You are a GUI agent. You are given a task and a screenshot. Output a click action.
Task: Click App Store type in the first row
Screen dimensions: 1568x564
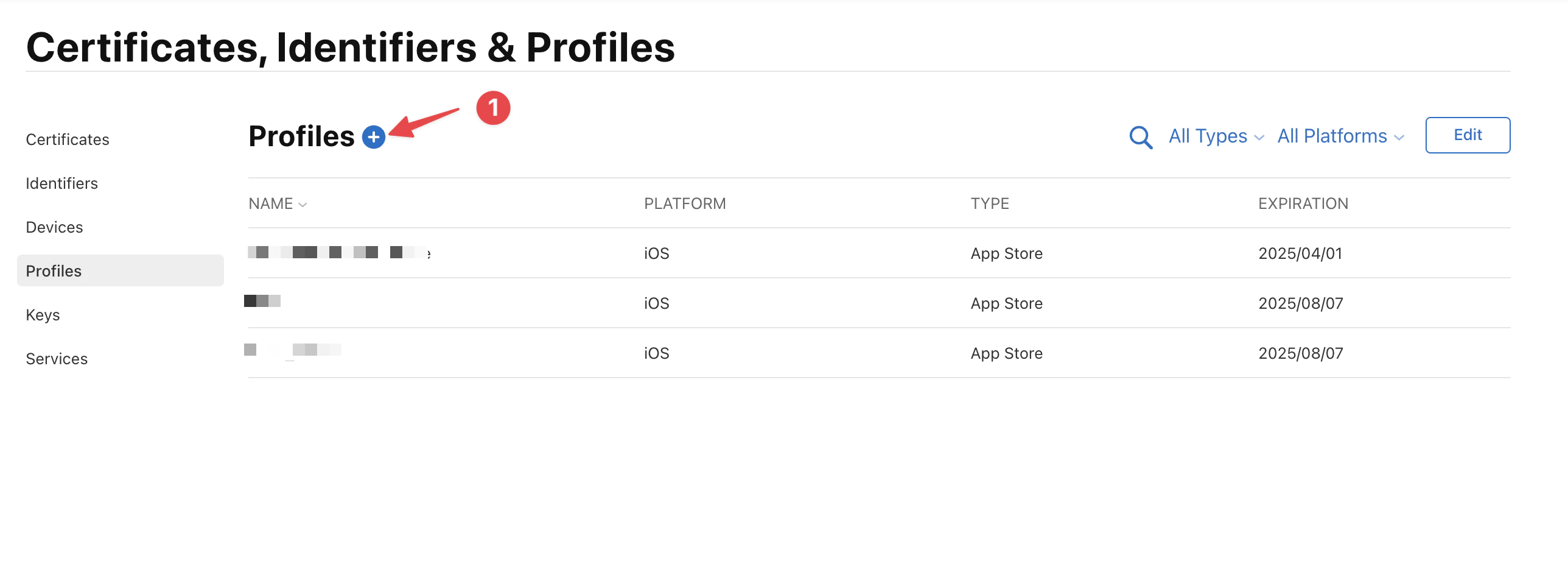[1006, 253]
